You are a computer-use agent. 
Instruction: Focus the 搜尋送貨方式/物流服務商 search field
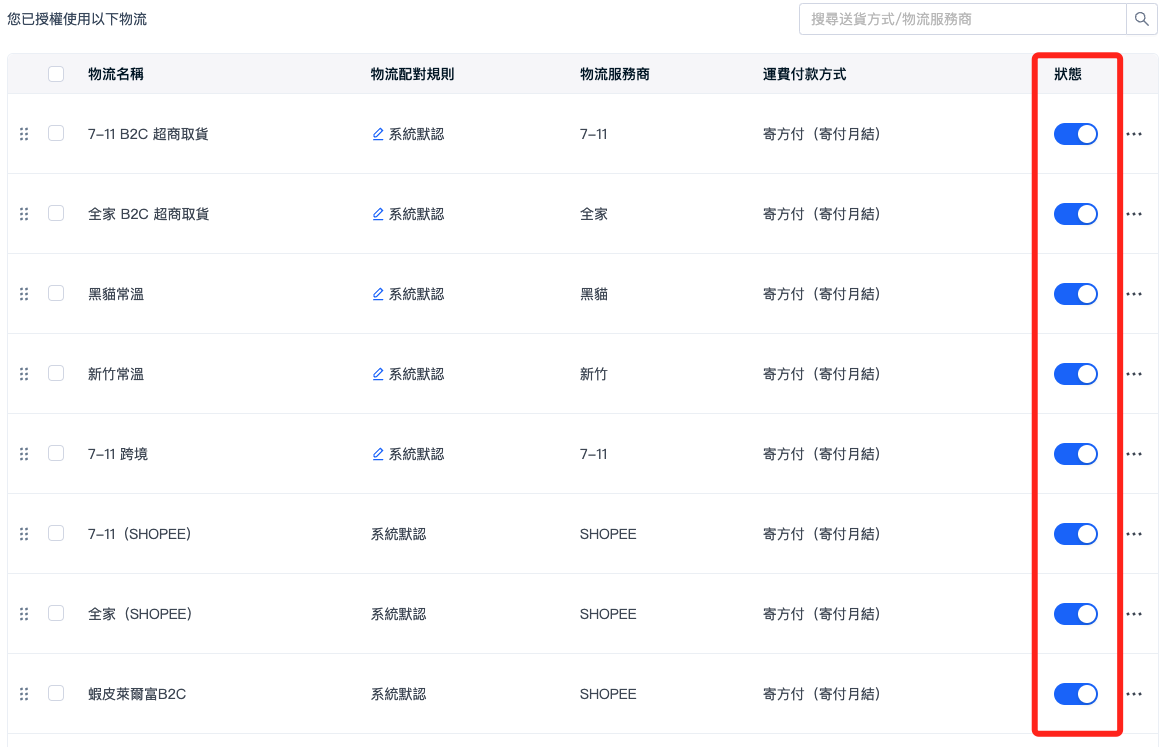tap(963, 19)
